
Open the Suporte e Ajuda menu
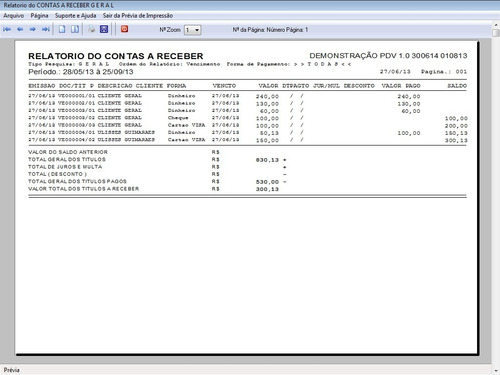[x=75, y=16]
